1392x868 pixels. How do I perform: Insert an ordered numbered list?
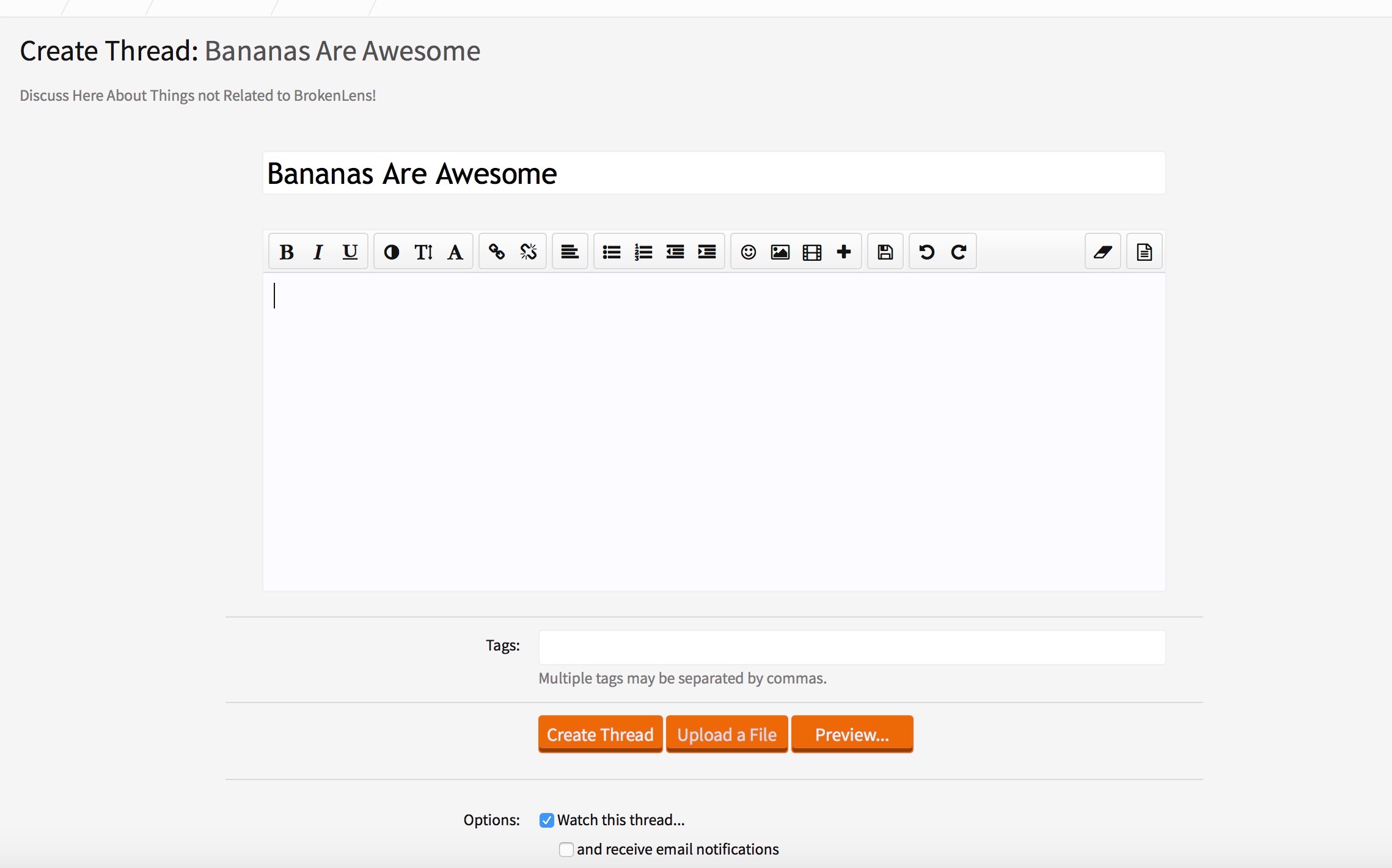point(643,252)
